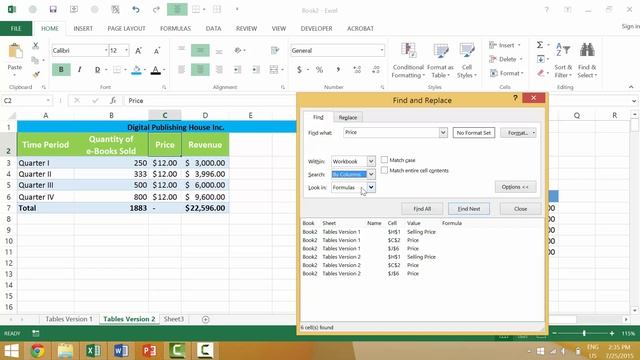Viewport: 640px width, 360px height.
Task: Apply the Fill Color bucket
Action: [136, 70]
